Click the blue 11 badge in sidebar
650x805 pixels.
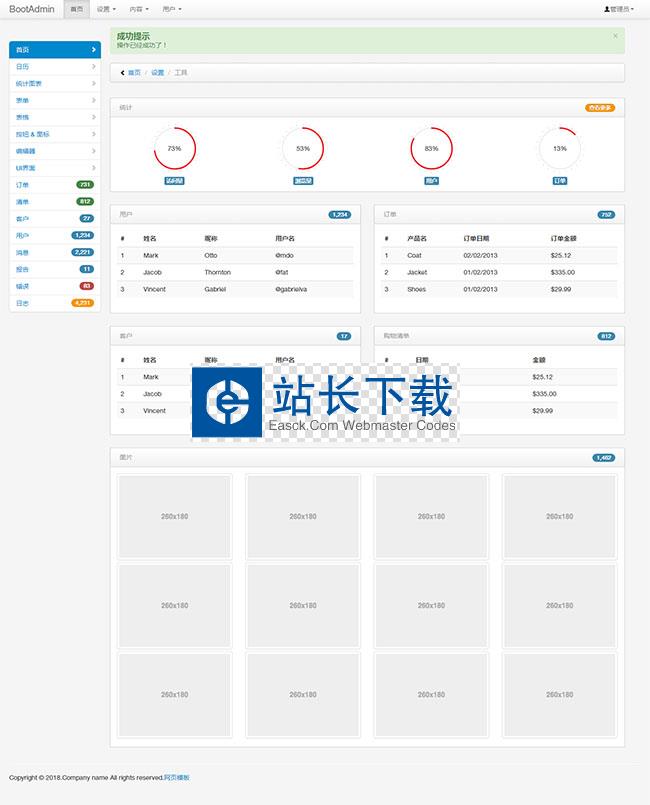[87, 269]
